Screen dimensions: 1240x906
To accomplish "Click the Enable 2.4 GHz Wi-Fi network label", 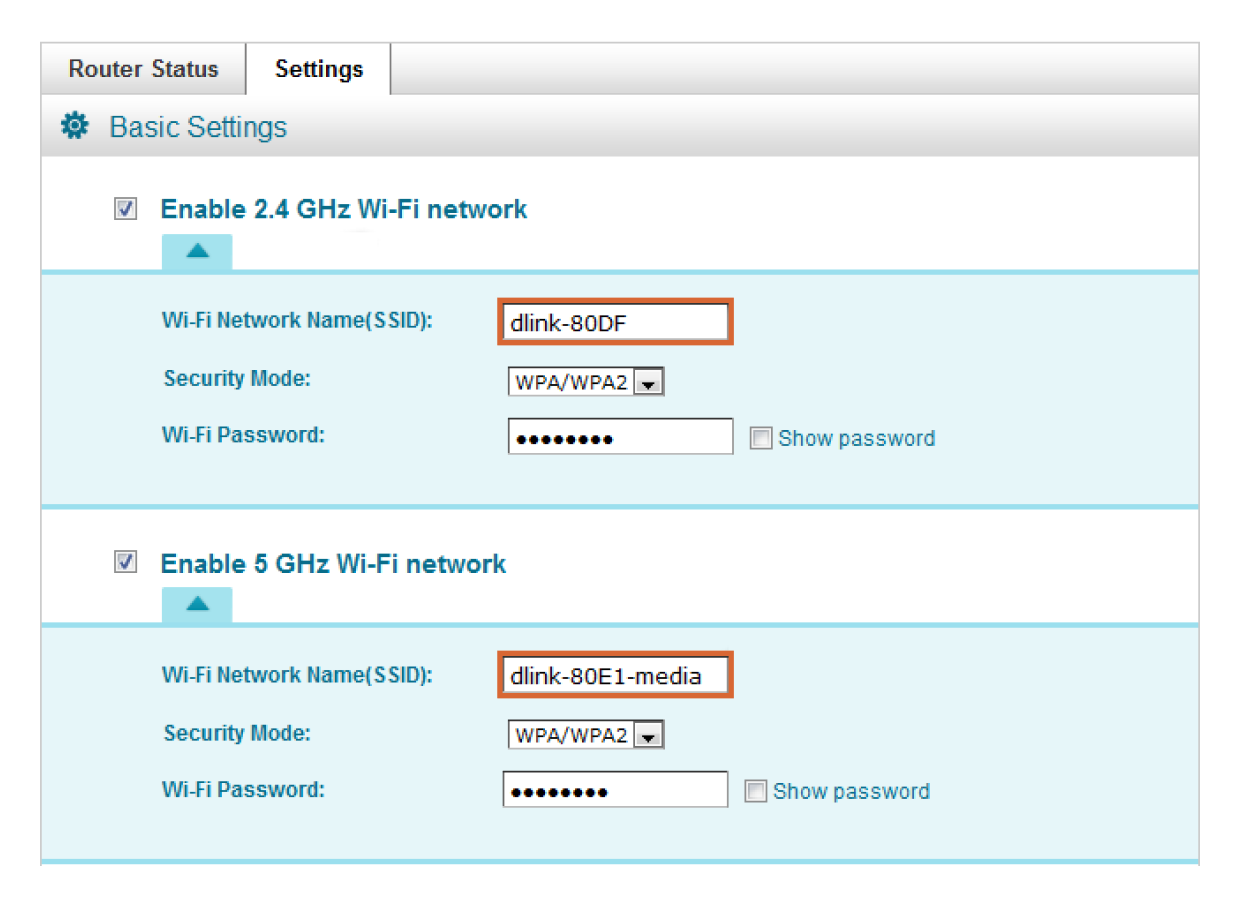I will (x=343, y=209).
